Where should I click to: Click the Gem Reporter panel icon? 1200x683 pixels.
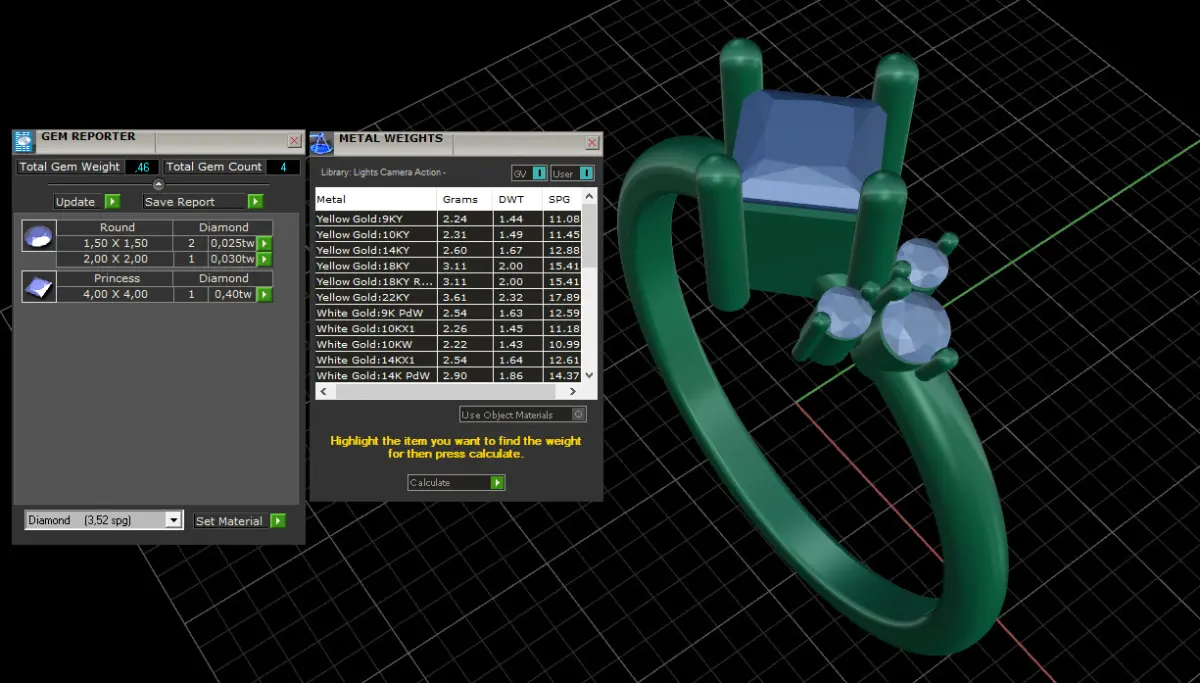(x=23, y=141)
